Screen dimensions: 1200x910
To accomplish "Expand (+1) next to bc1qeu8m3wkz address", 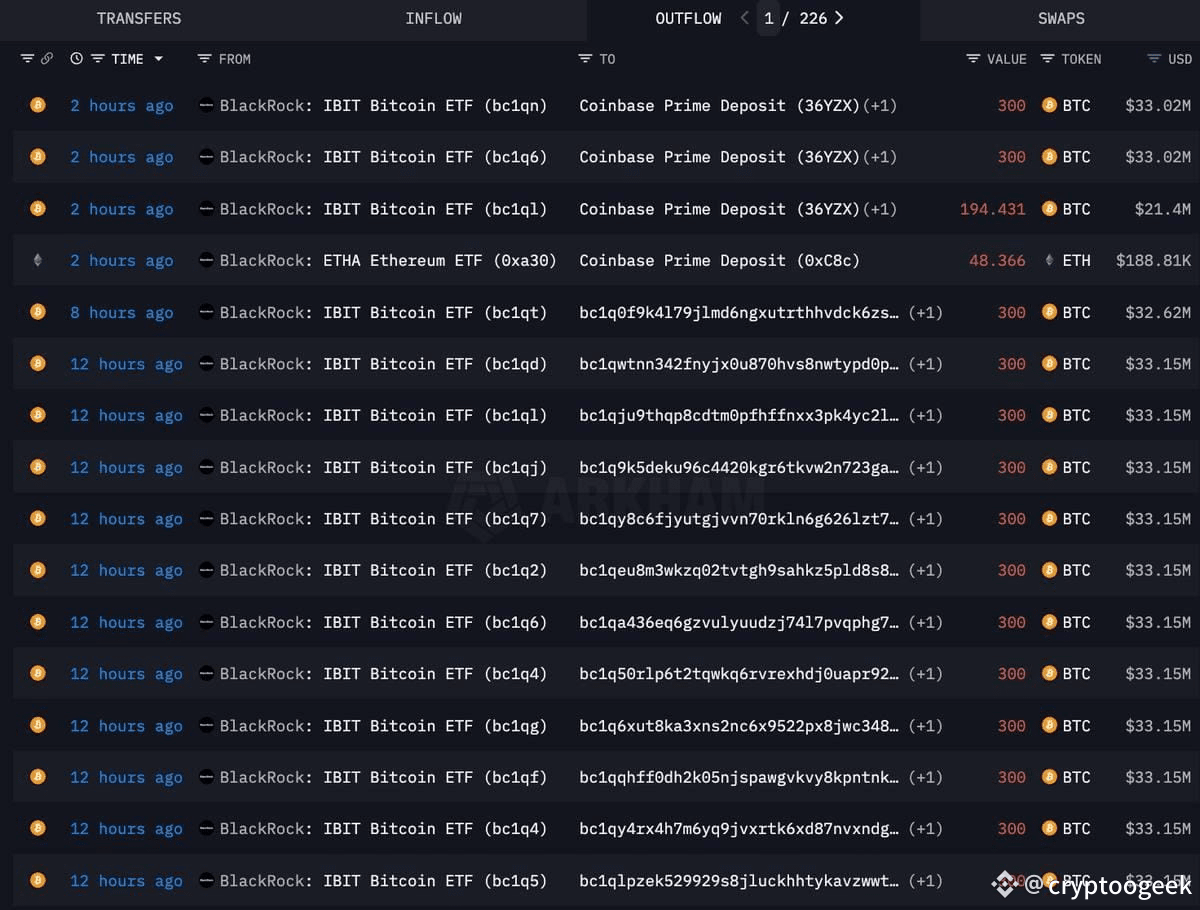I will 925,570.
